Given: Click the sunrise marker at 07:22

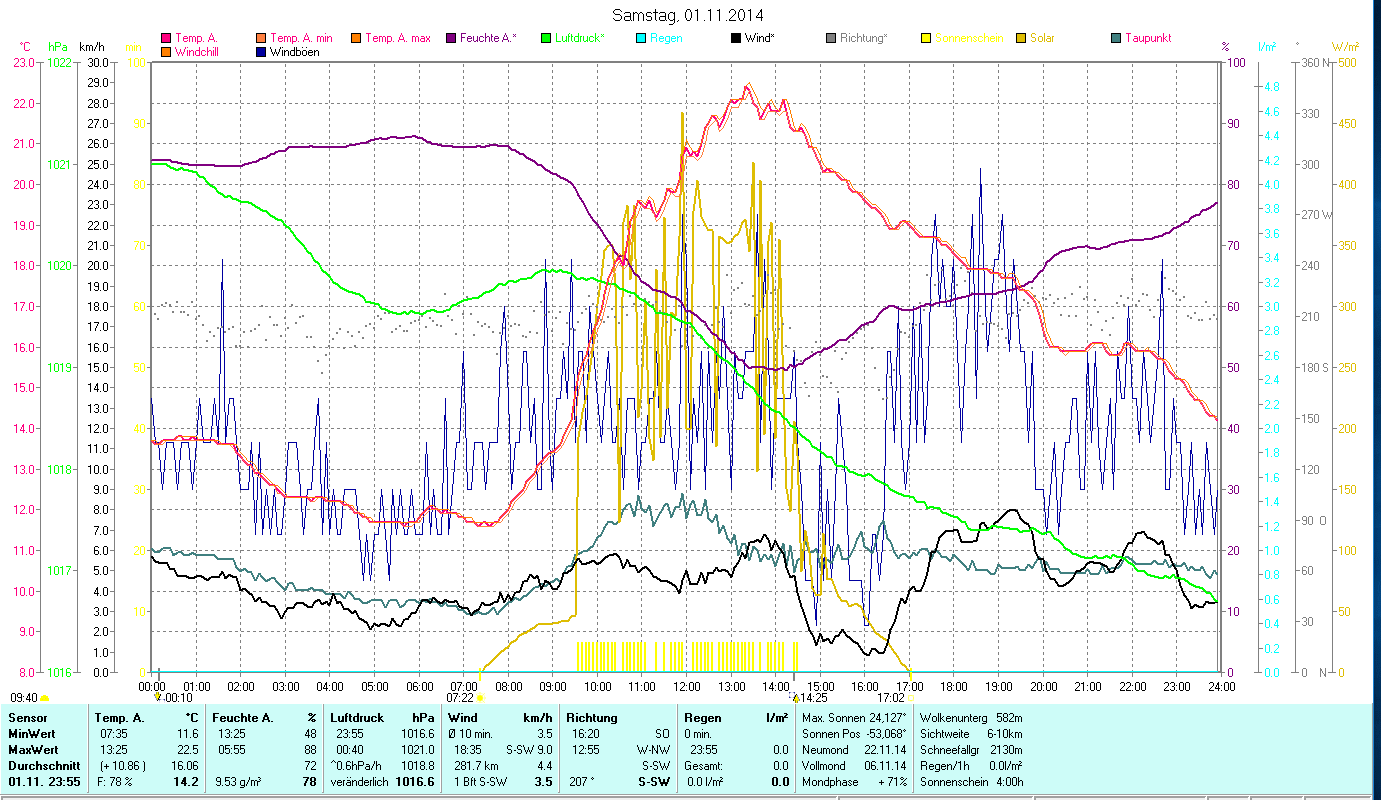Looking at the screenshot, I should [x=480, y=697].
